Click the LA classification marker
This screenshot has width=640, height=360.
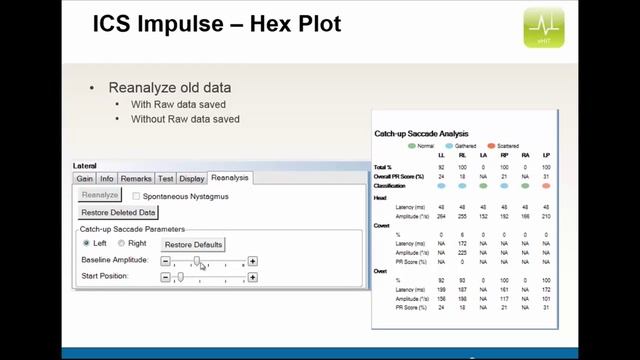(x=483, y=186)
